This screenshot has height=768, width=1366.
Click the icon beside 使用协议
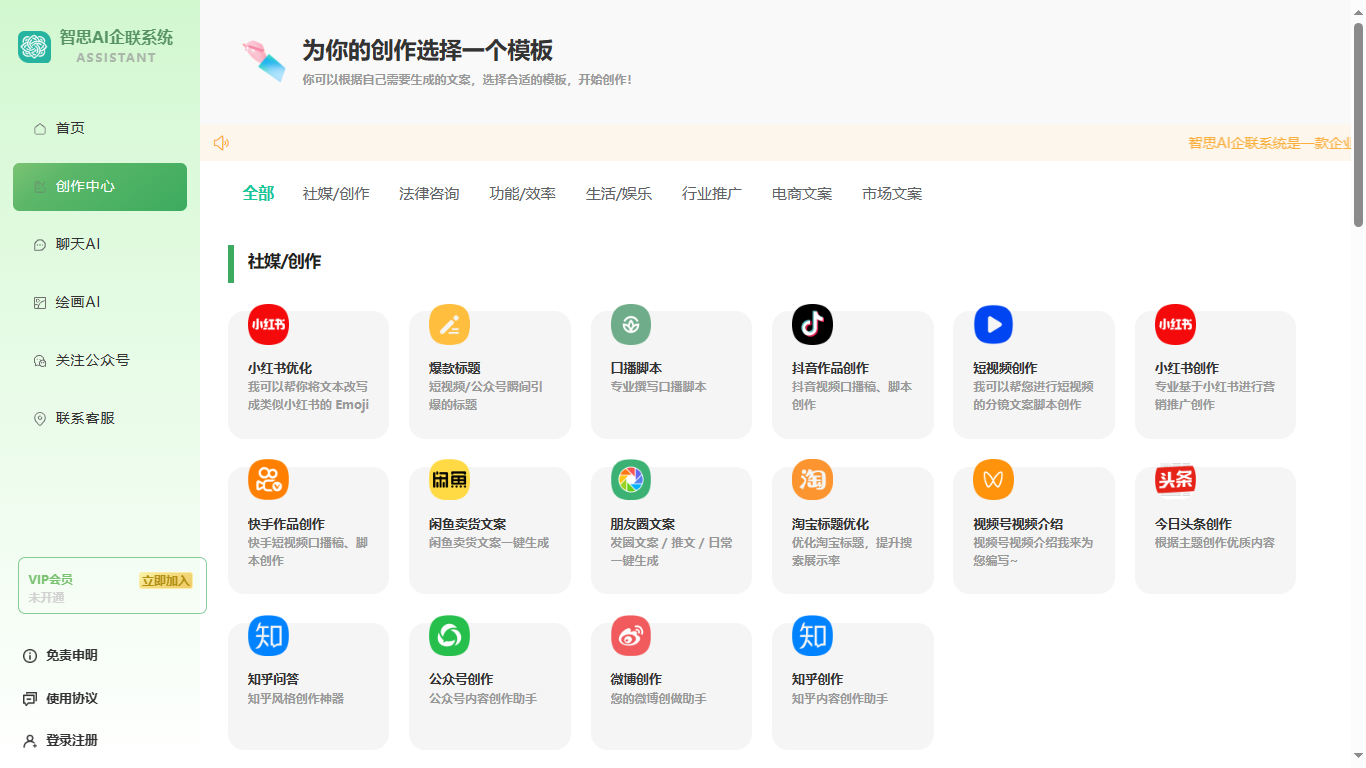30,699
